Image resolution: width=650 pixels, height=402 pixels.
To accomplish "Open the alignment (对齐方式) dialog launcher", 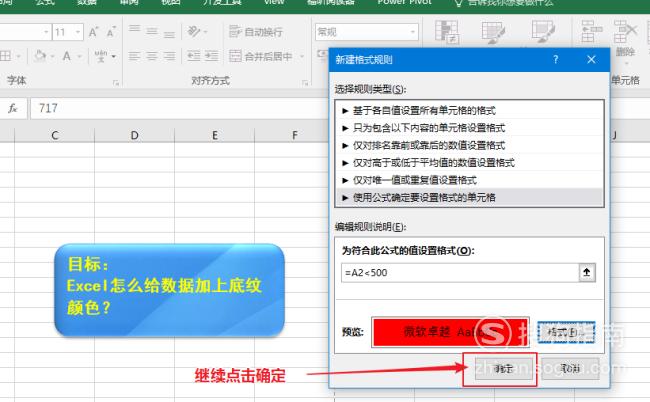I will 306,83.
